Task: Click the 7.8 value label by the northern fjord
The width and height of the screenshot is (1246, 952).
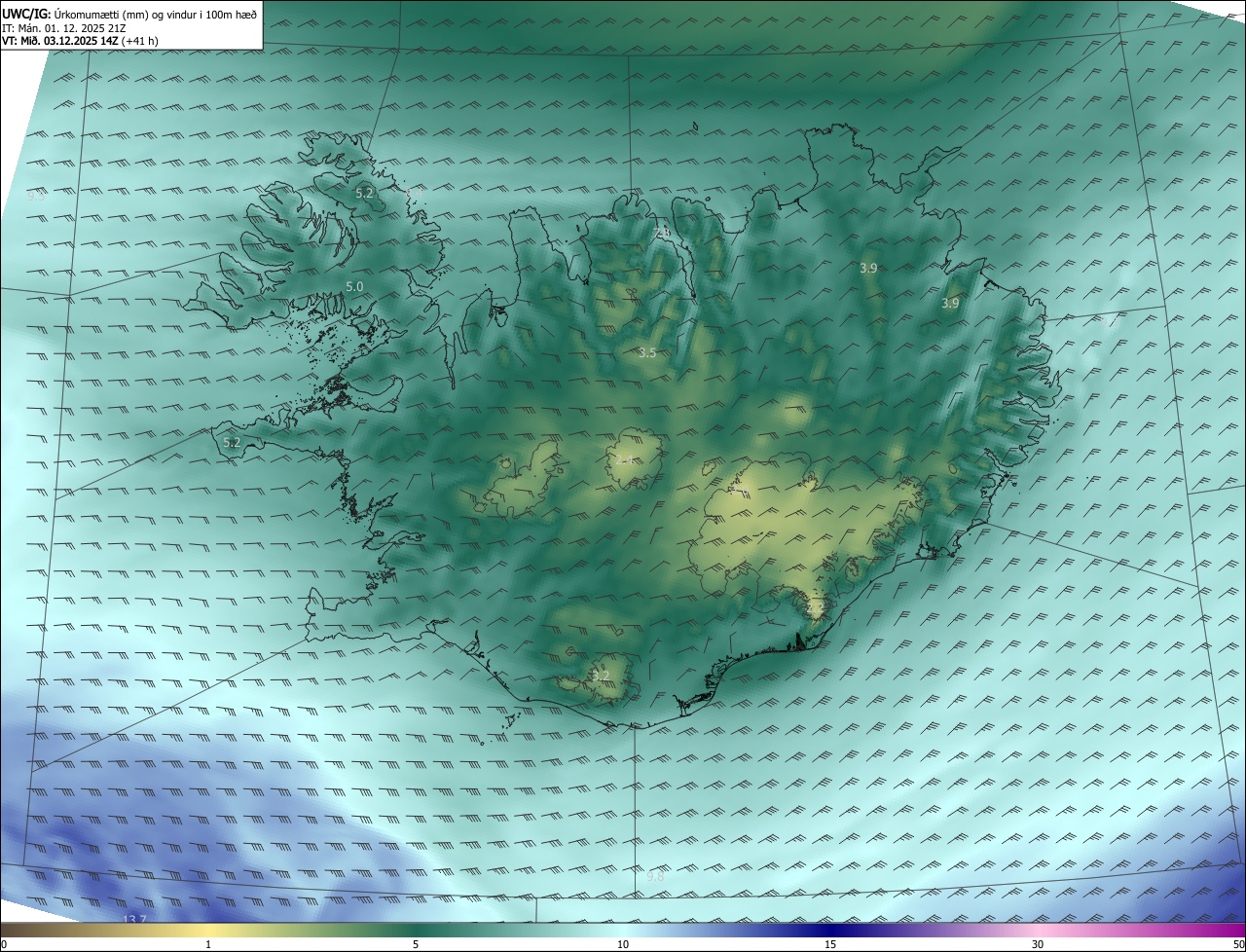Action: pos(662,233)
